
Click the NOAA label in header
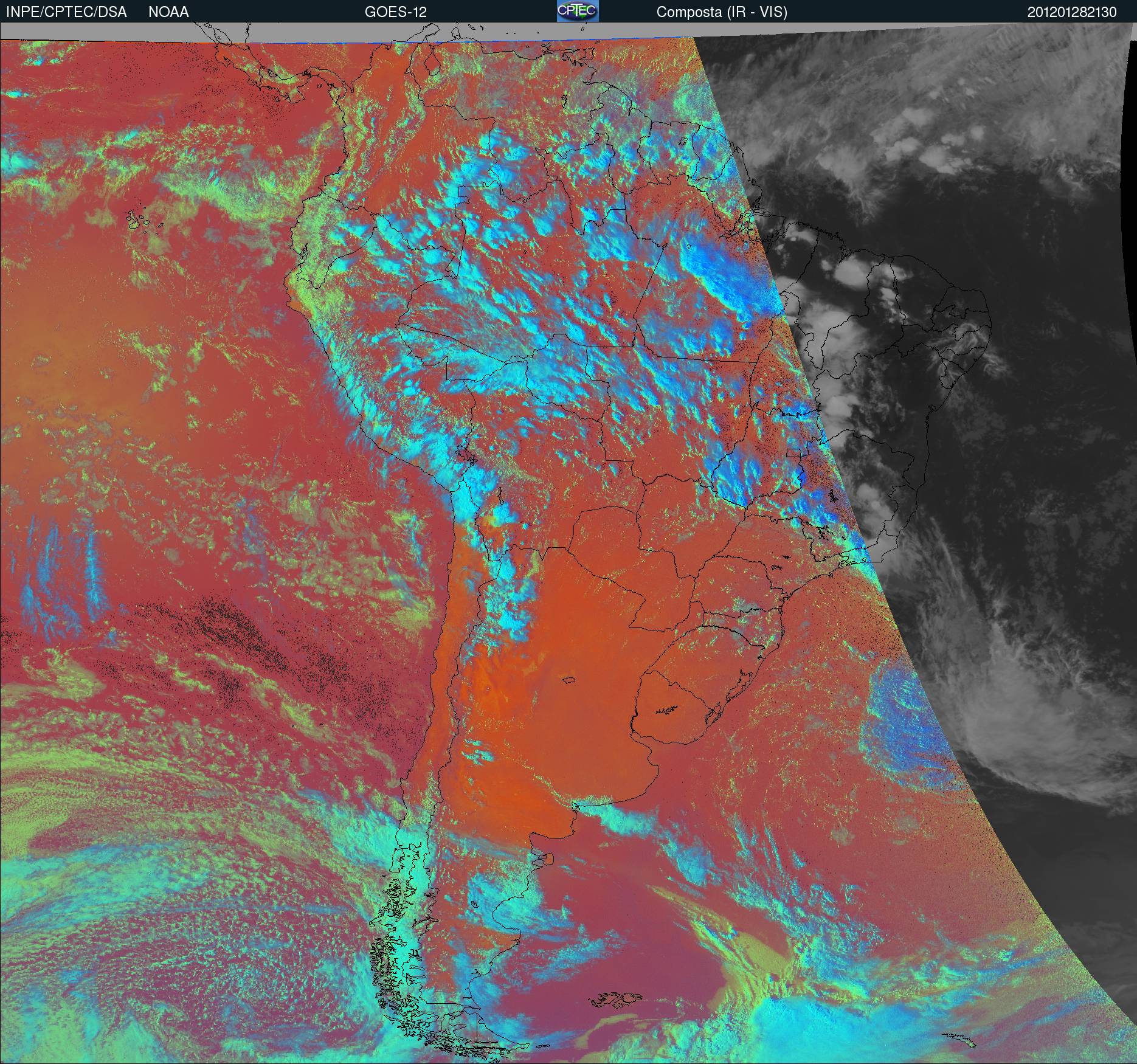(x=168, y=12)
